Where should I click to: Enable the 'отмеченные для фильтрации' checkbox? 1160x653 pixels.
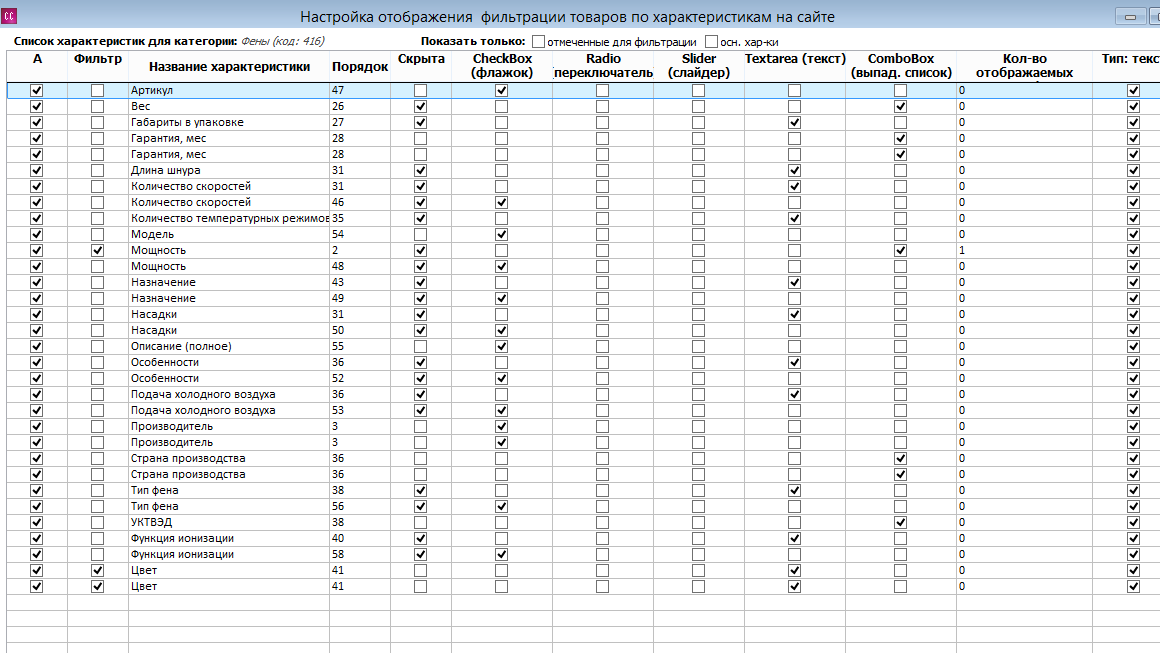[x=539, y=41]
